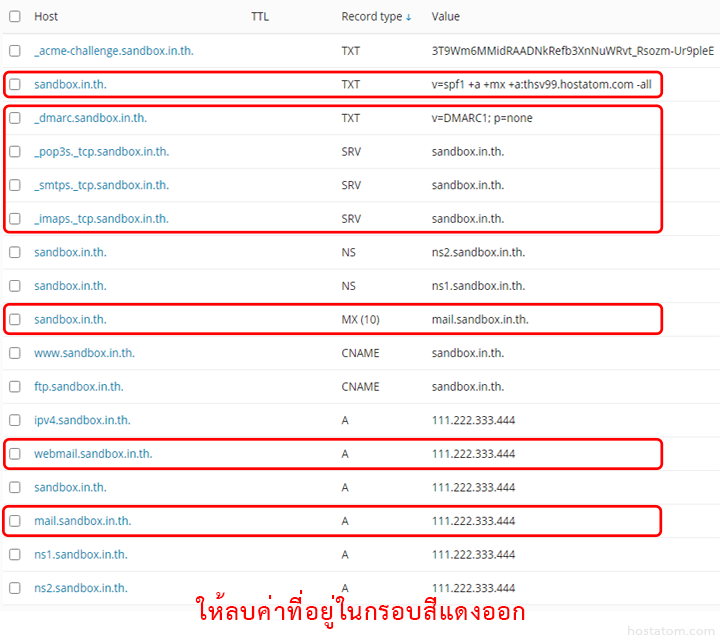Screen dimensions: 720x640
Task: Click the Host column header
Action: pos(46,17)
